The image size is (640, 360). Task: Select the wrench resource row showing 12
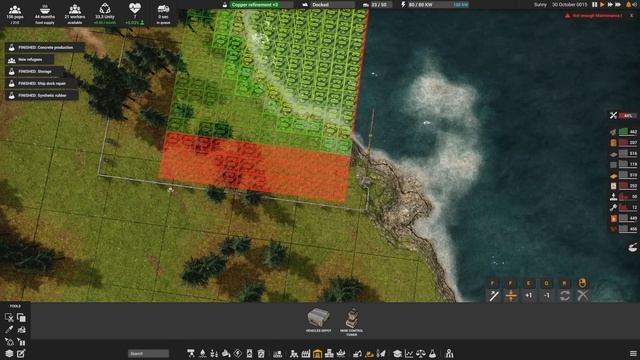point(624,207)
